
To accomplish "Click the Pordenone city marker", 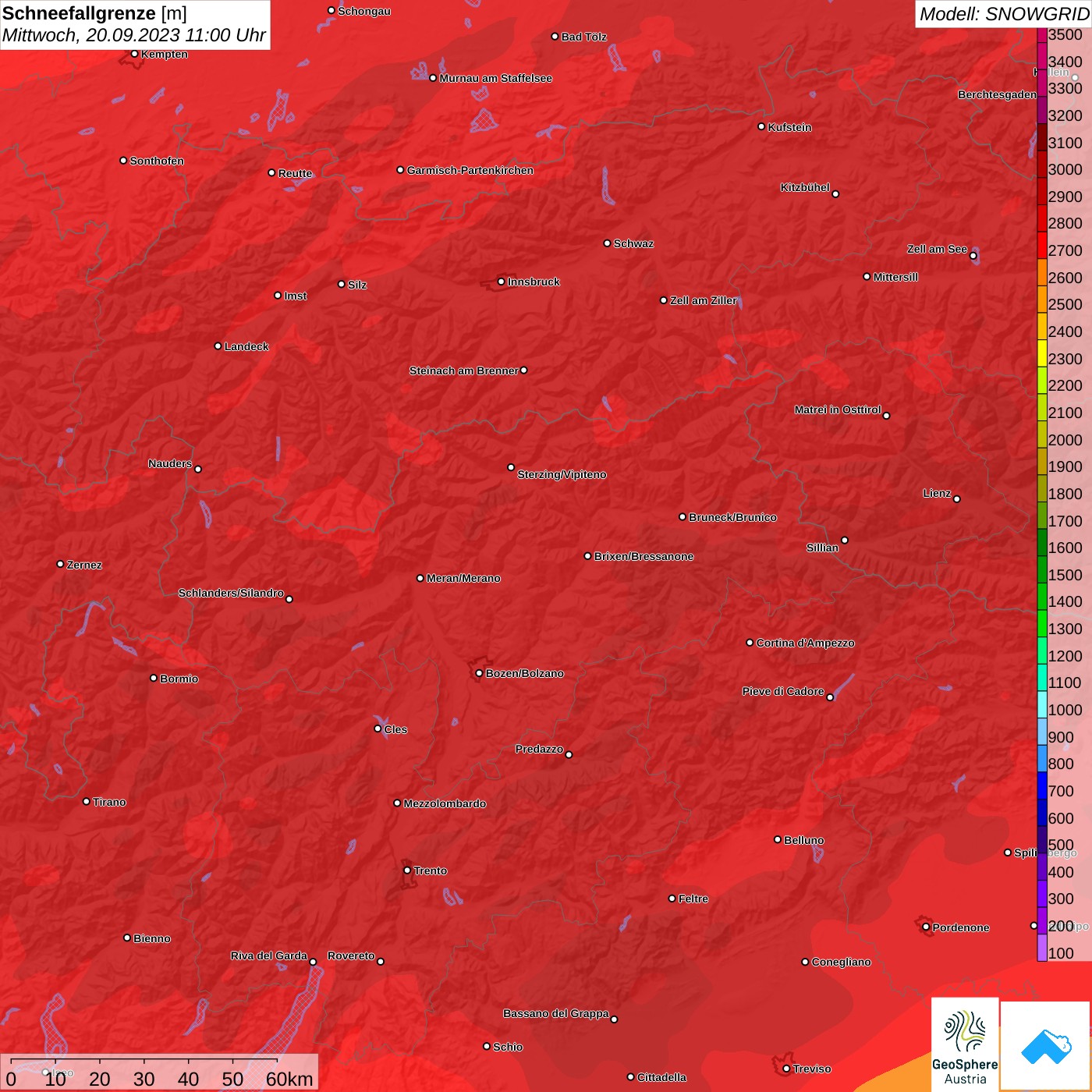I will point(926,927).
